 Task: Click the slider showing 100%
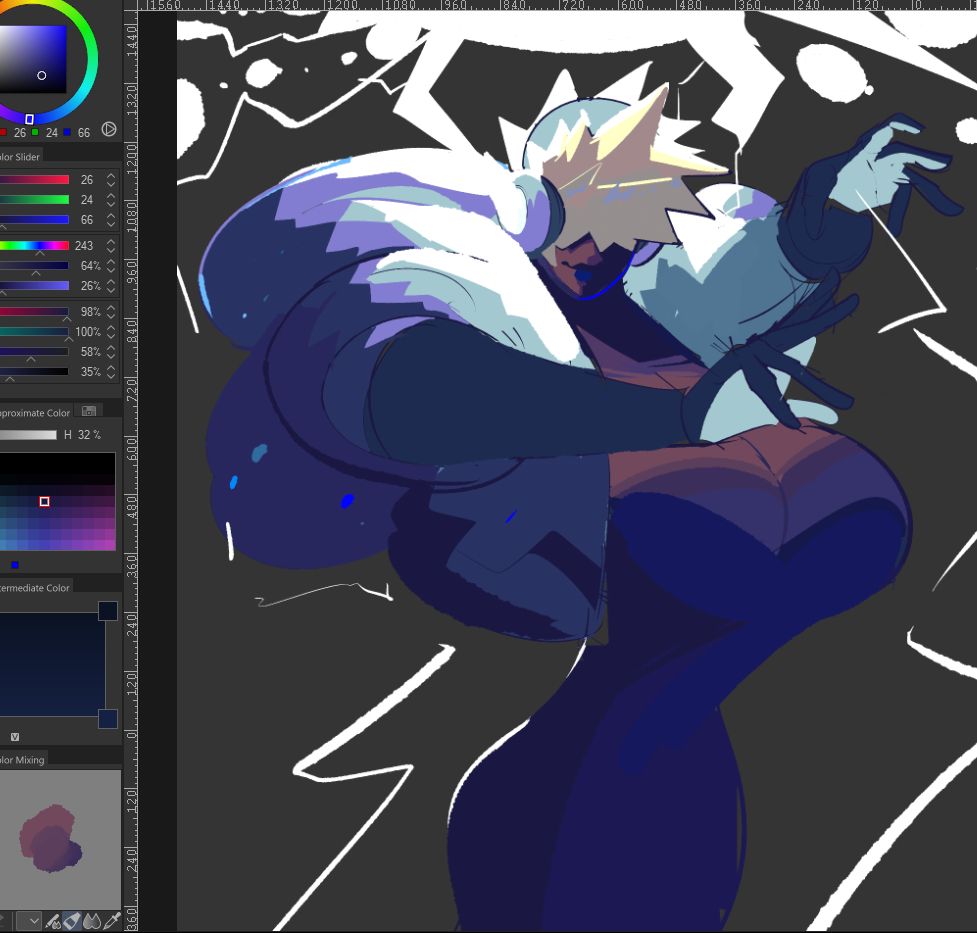34,332
